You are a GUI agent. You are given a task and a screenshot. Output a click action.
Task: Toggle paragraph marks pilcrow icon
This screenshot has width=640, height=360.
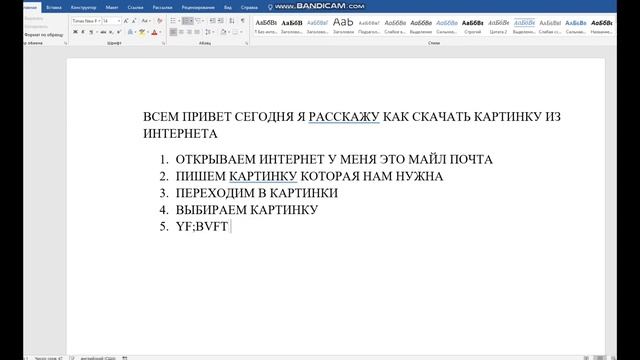[x=242, y=20]
